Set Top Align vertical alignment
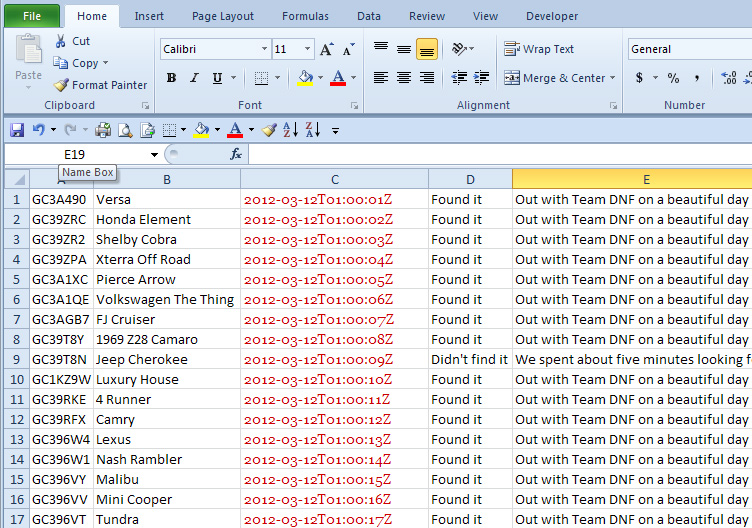 [381, 48]
